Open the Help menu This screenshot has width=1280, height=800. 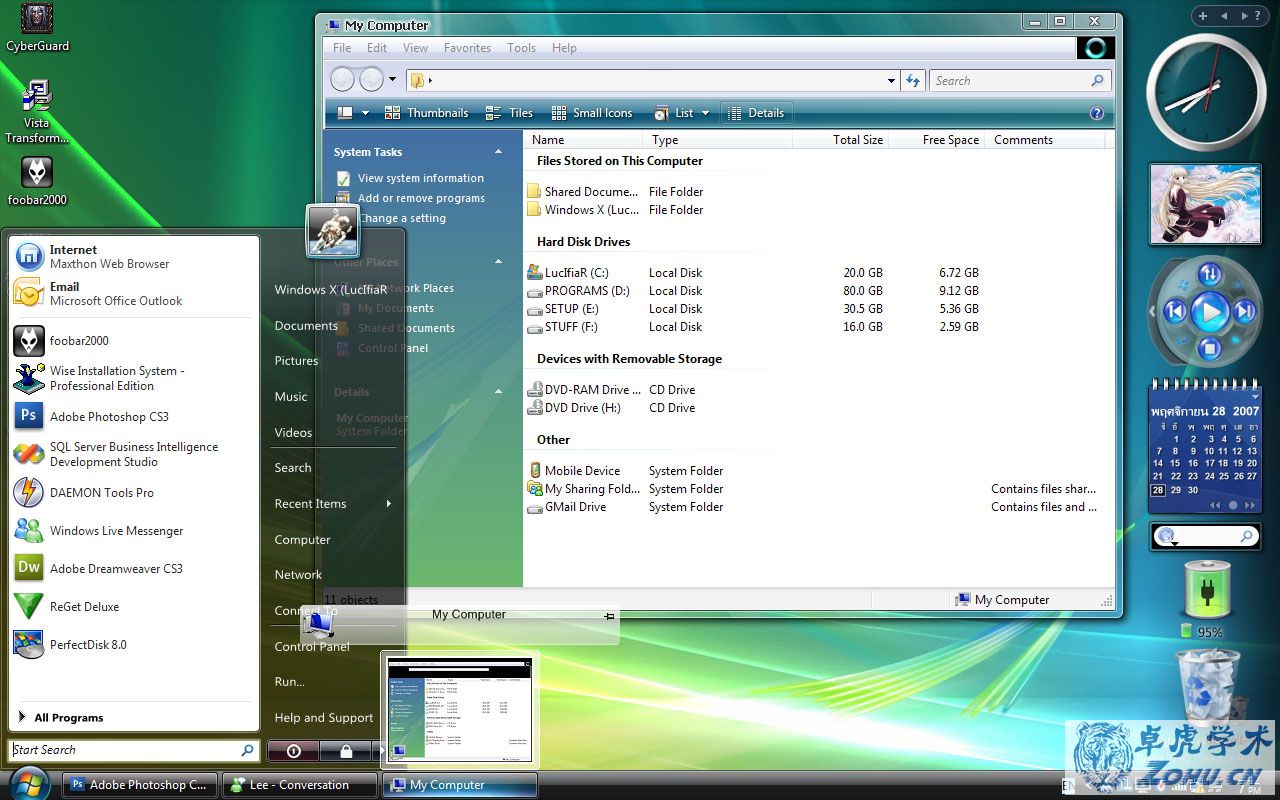pos(564,48)
